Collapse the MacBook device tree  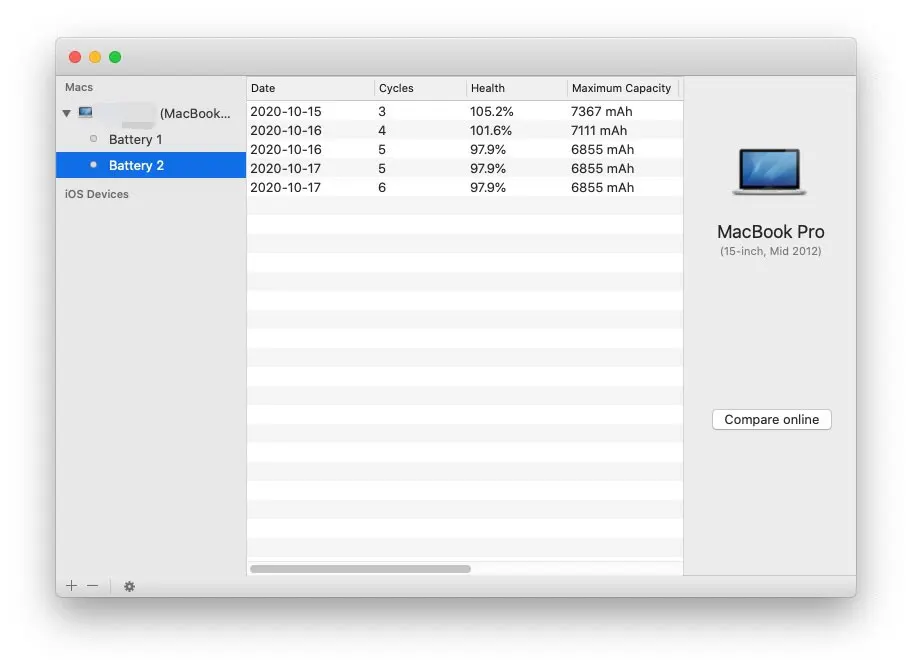click(66, 113)
